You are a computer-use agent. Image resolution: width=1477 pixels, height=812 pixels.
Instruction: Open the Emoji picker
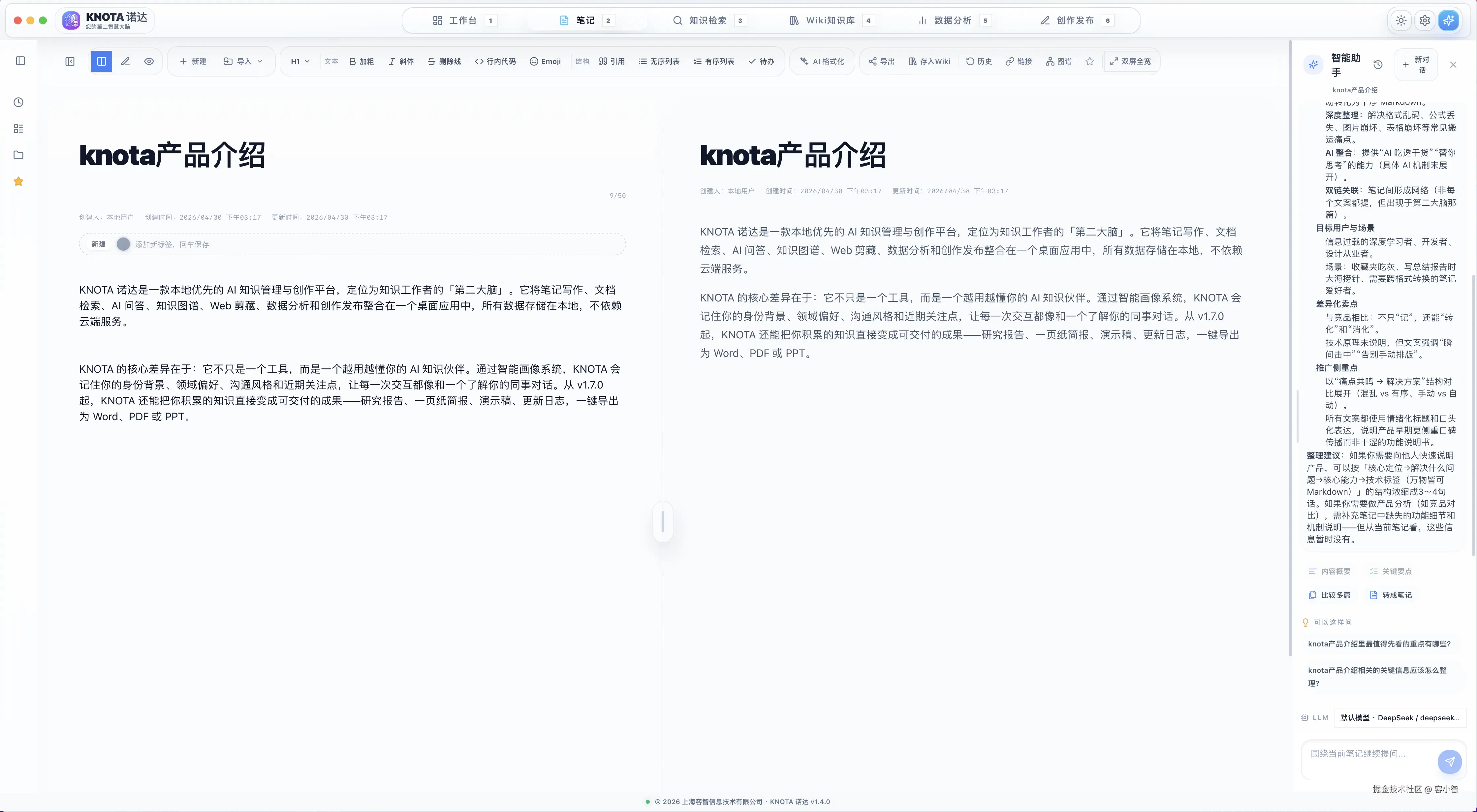[545, 61]
